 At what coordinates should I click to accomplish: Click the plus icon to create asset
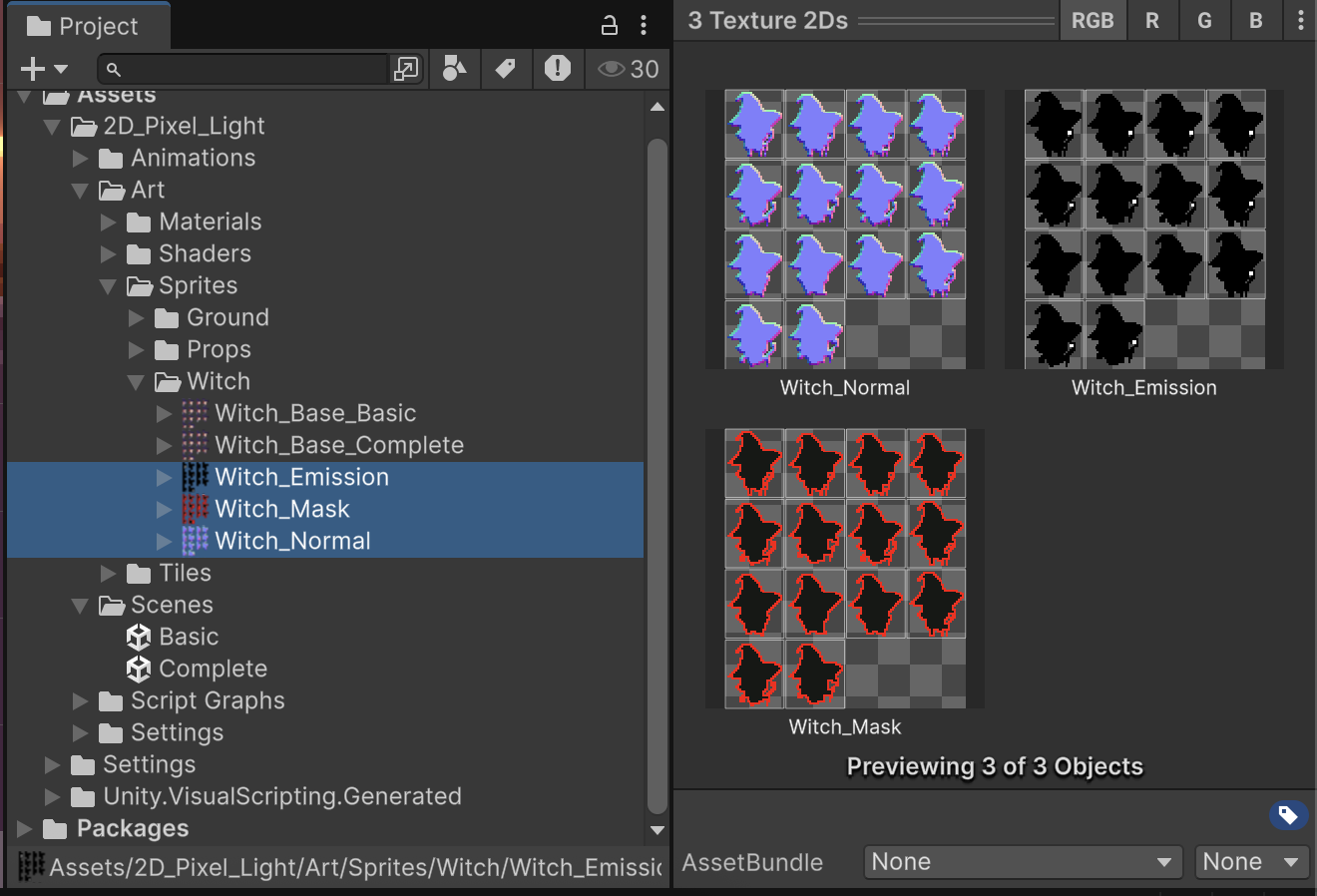click(x=33, y=69)
